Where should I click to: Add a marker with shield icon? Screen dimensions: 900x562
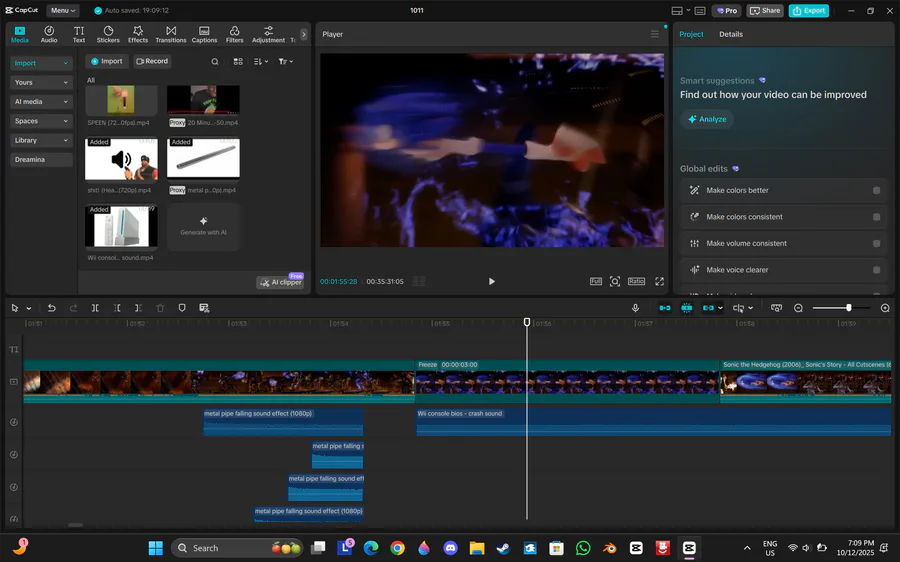pos(182,308)
